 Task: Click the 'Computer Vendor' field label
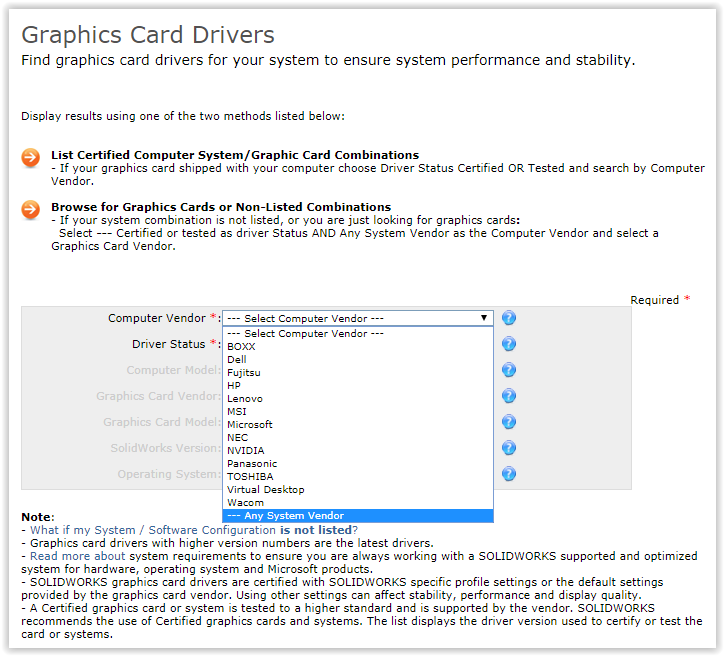pyautogui.click(x=157, y=318)
